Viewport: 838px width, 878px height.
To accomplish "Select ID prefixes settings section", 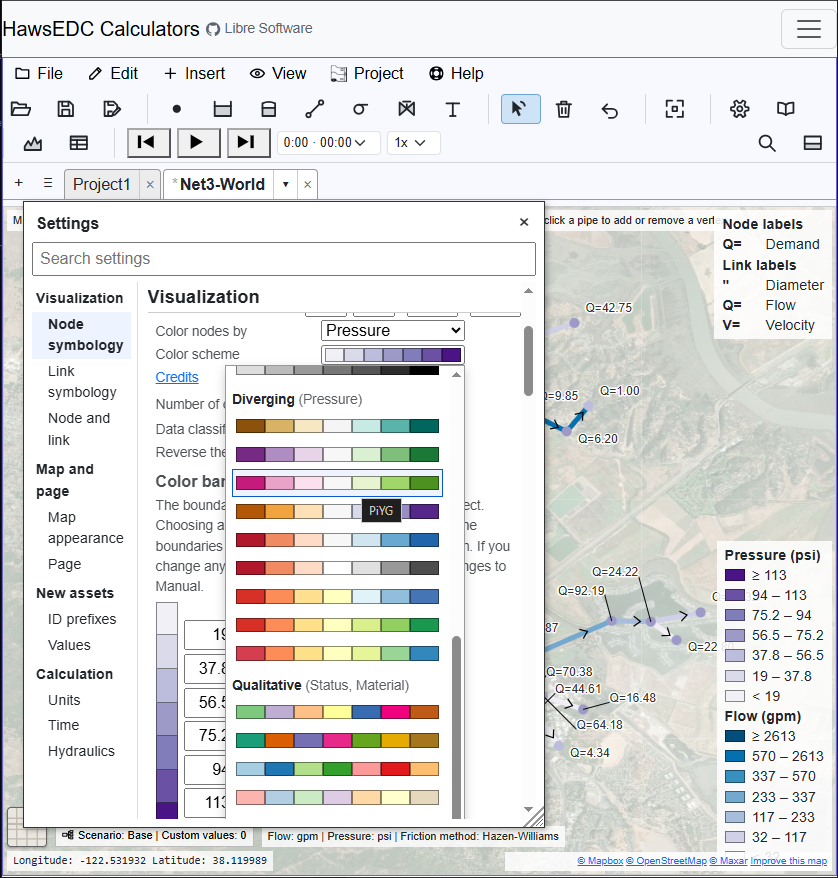I will (x=82, y=619).
